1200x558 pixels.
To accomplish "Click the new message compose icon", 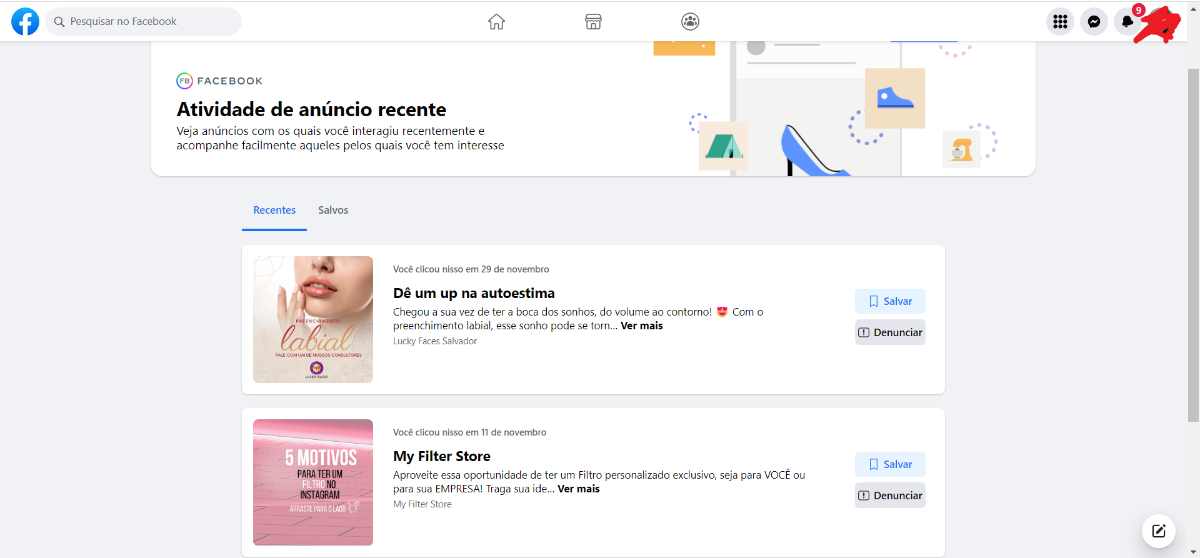I will tap(1158, 531).
